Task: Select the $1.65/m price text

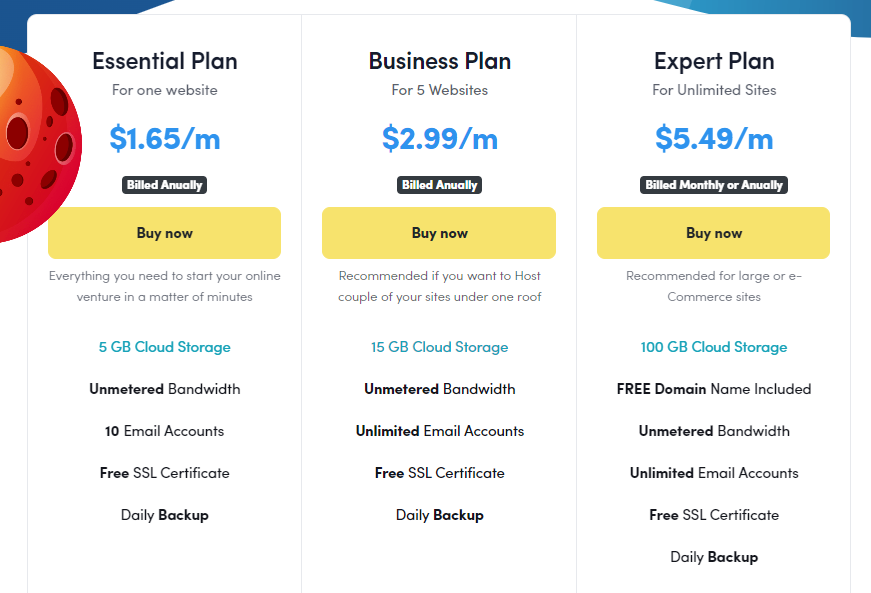Action: pyautogui.click(x=164, y=138)
